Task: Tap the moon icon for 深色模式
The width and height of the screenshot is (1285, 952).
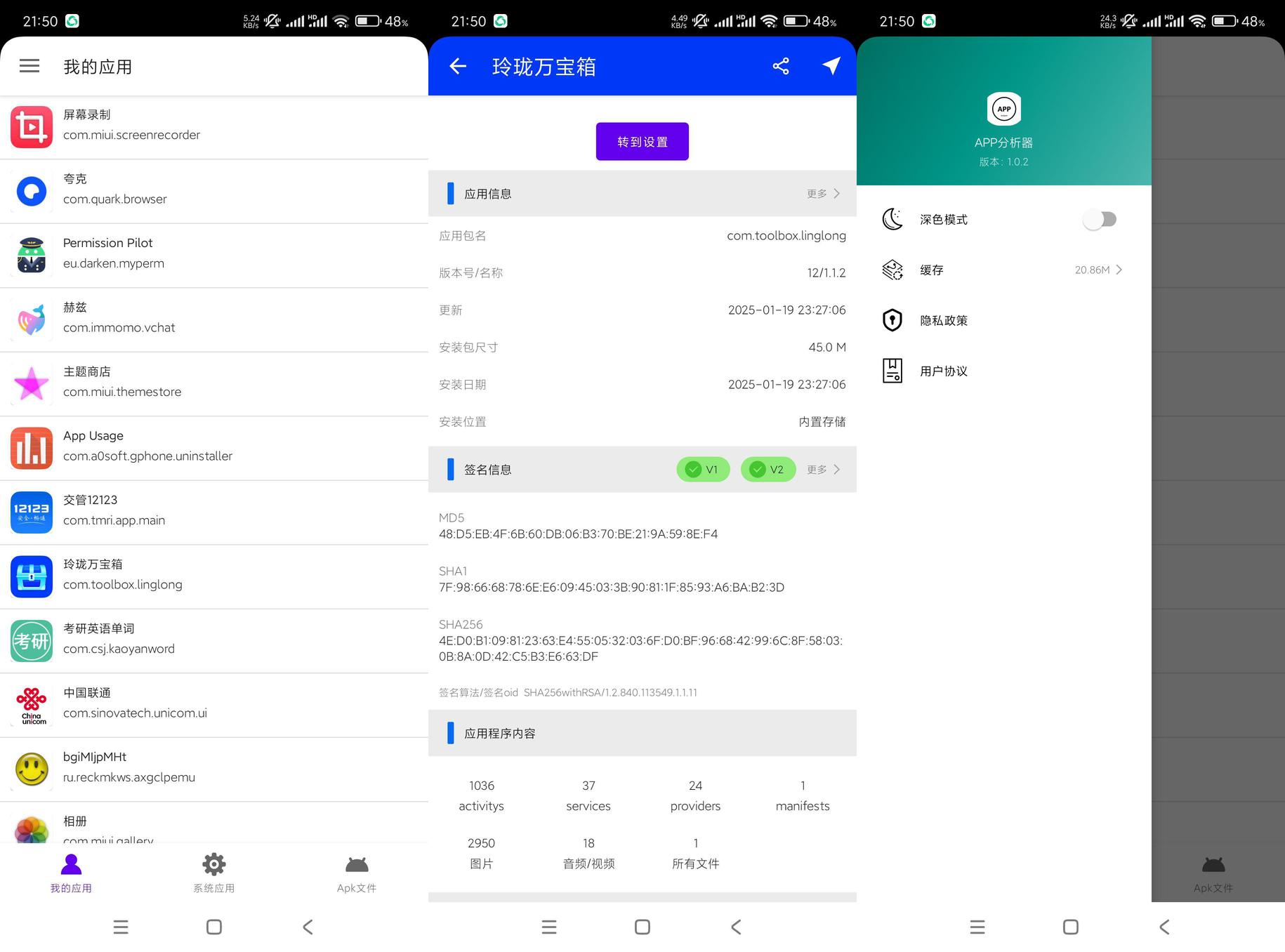Action: (892, 219)
